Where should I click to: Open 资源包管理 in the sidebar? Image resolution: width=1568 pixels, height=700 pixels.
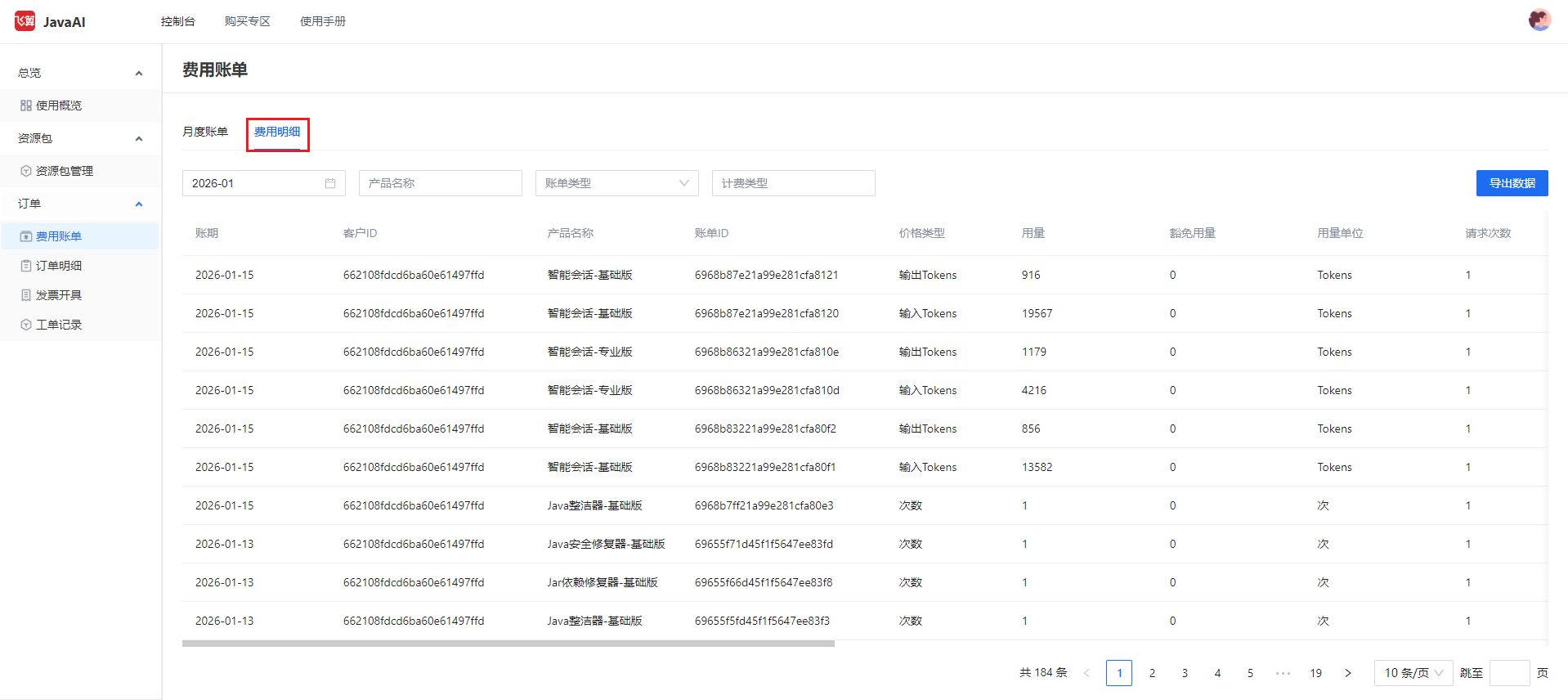tap(64, 171)
